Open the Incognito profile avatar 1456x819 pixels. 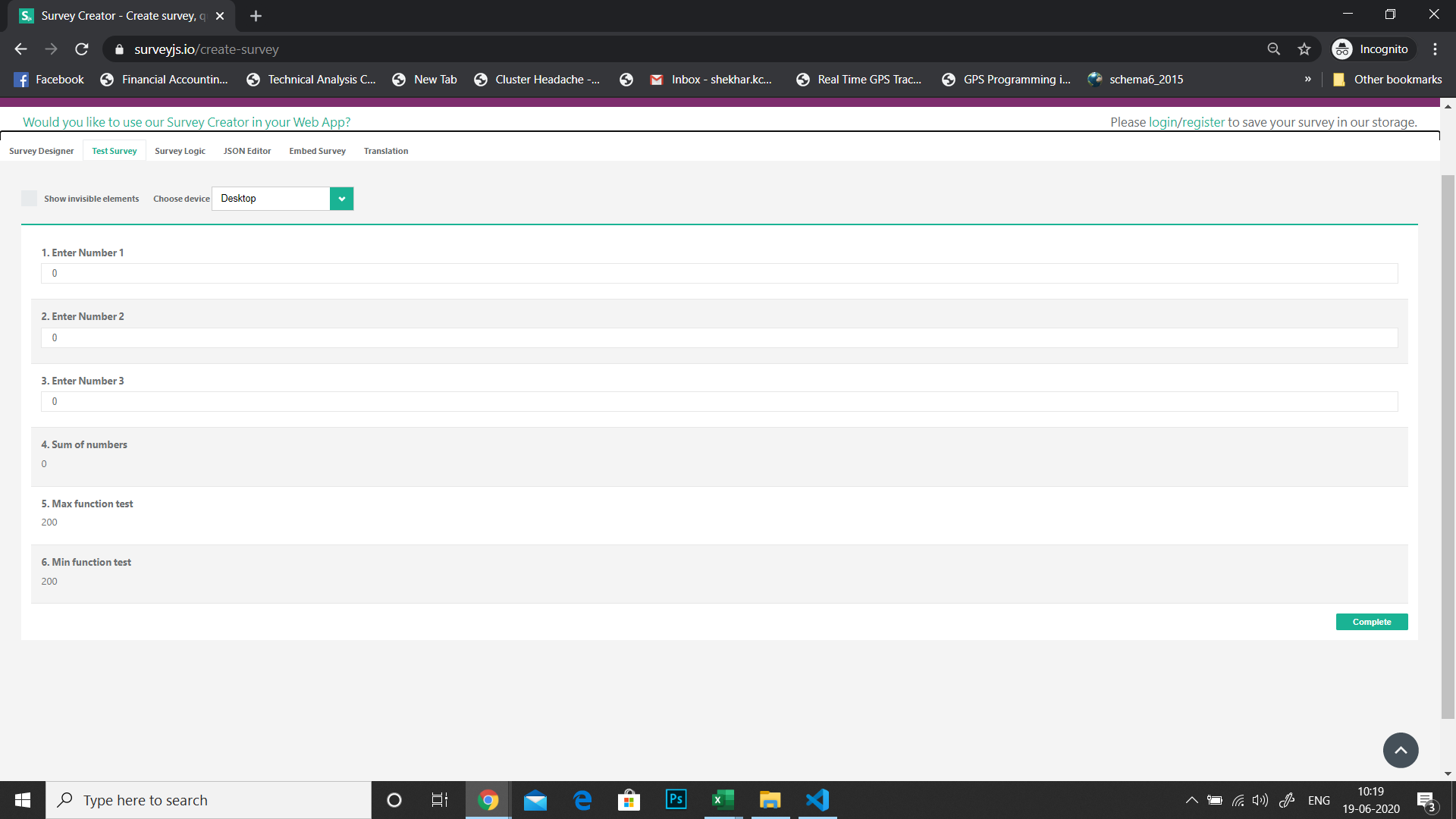point(1341,49)
